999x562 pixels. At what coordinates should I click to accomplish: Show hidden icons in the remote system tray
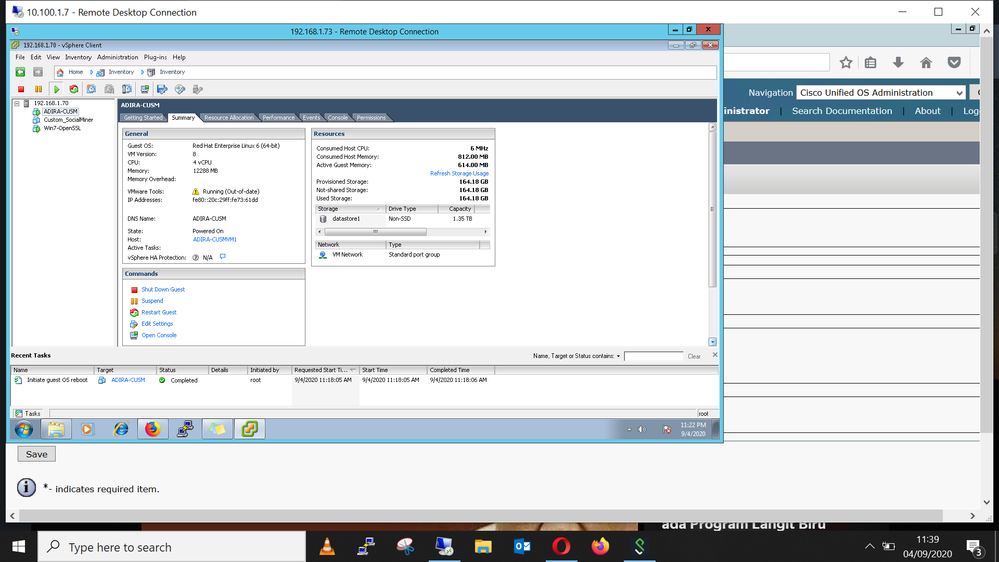tap(629, 429)
